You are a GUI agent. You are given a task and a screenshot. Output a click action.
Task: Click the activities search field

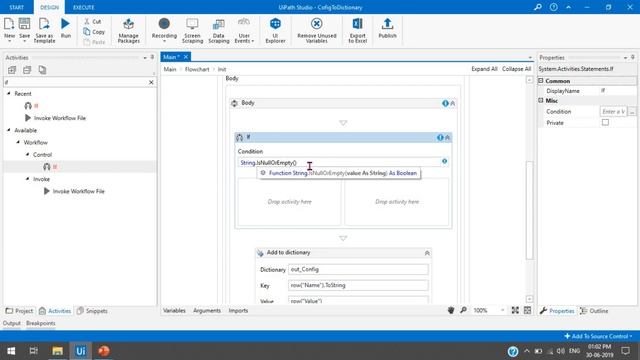[76, 82]
